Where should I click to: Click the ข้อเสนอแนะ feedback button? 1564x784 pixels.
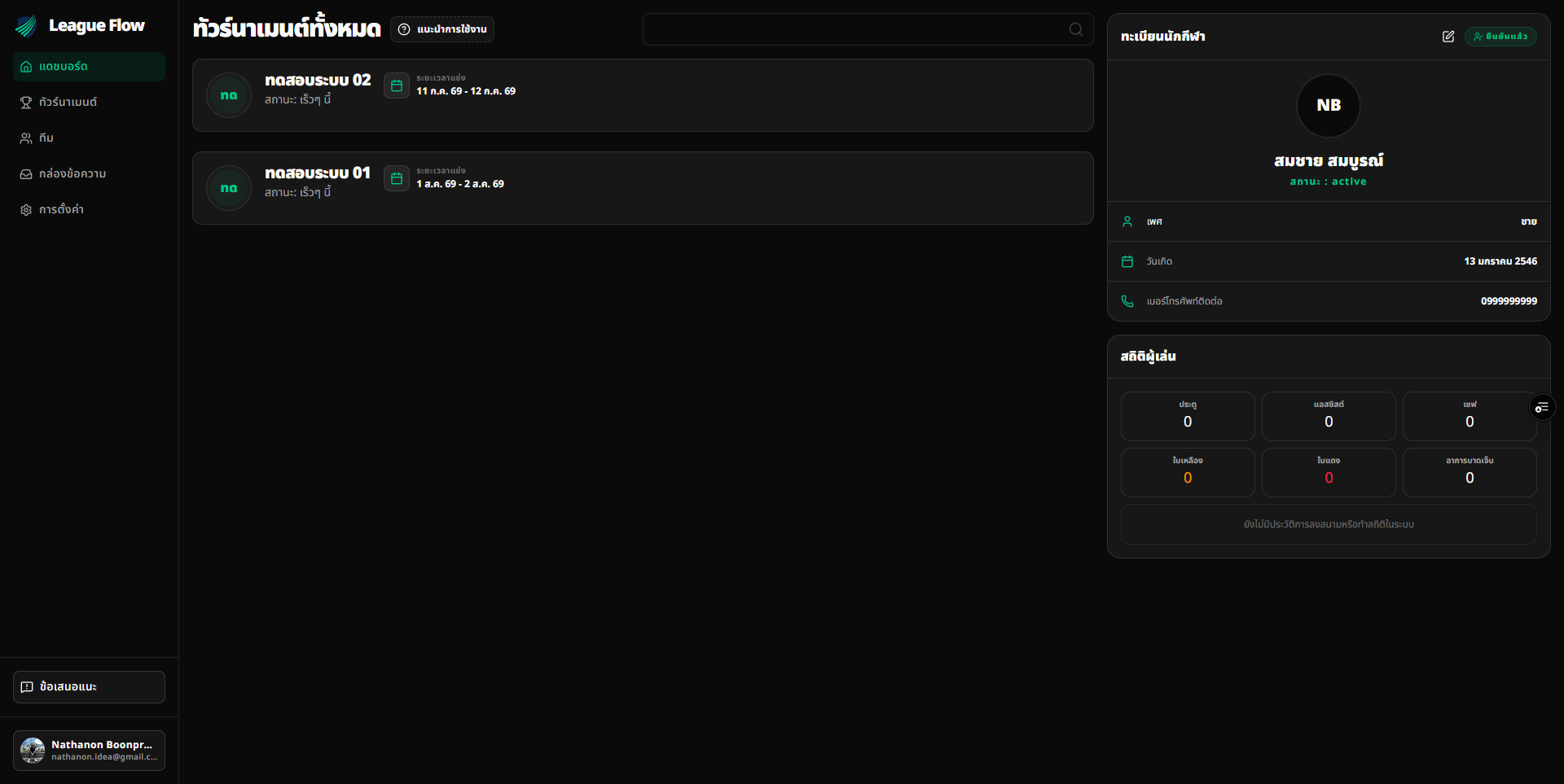point(89,687)
